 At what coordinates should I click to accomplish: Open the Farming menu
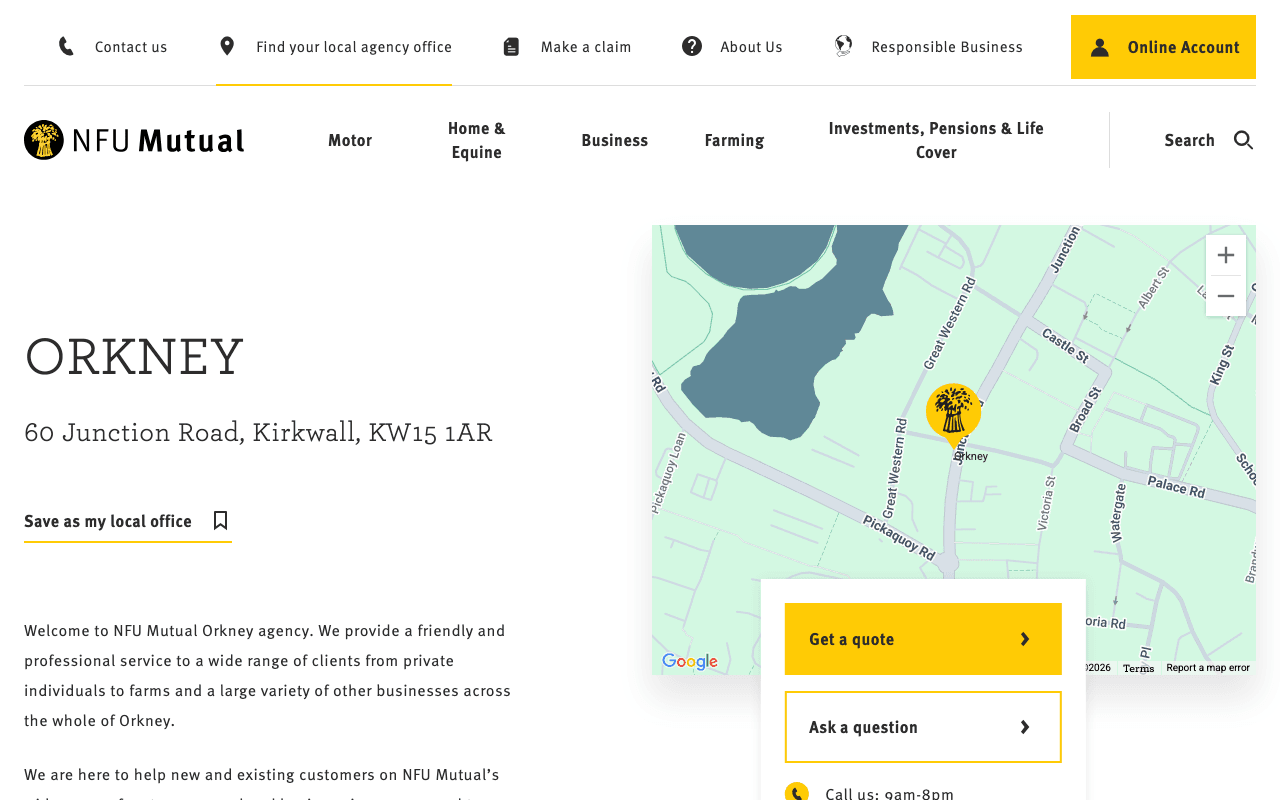coord(734,140)
